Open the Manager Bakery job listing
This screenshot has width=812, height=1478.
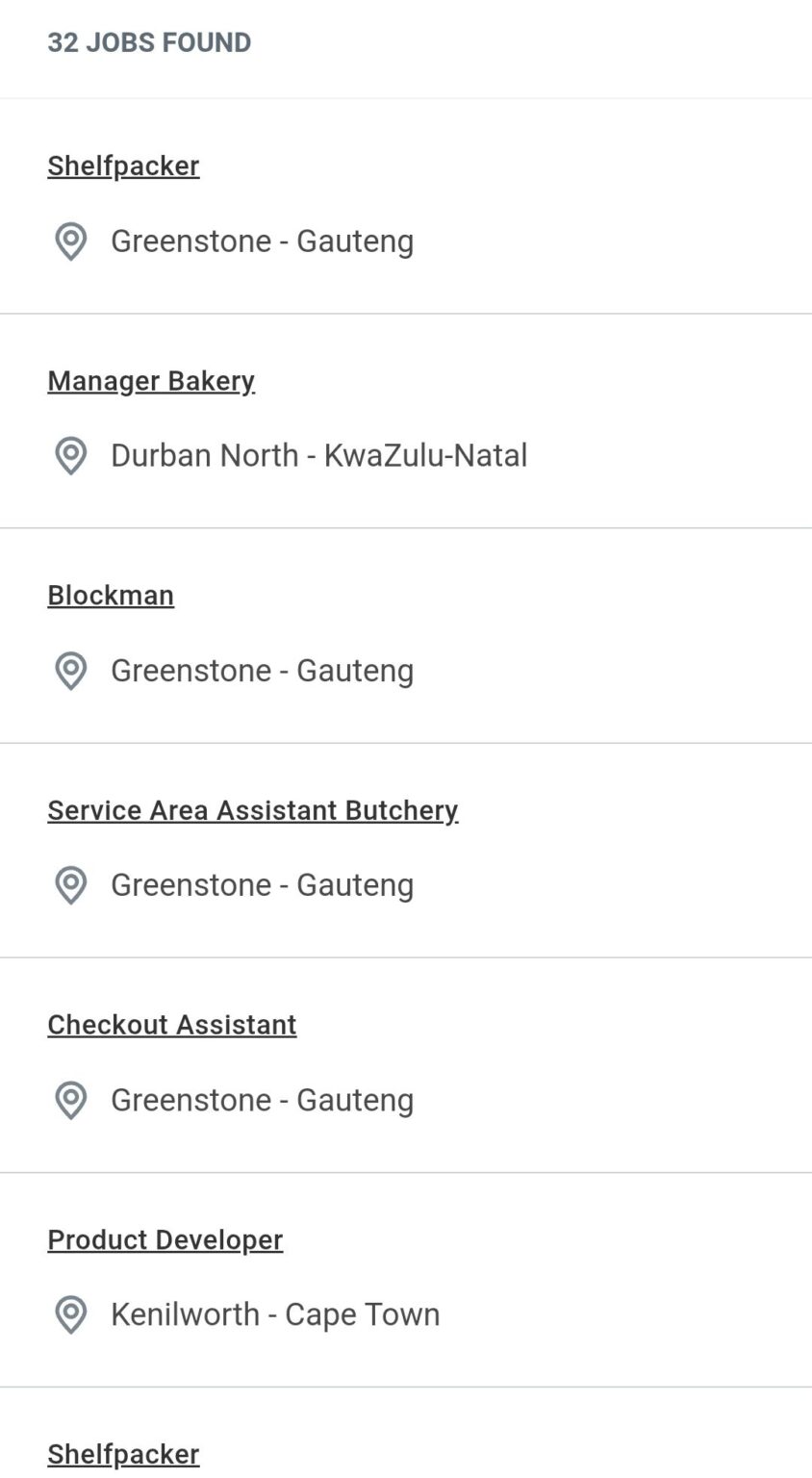pos(151,381)
